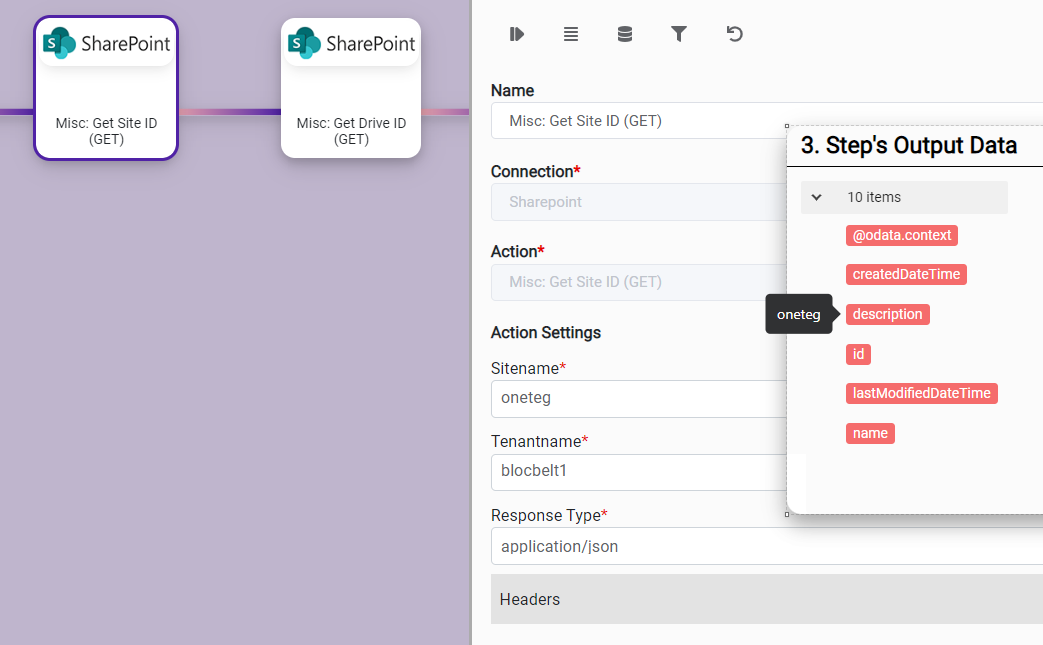Select the createdDateTime output tag
The image size is (1043, 645).
tap(906, 275)
